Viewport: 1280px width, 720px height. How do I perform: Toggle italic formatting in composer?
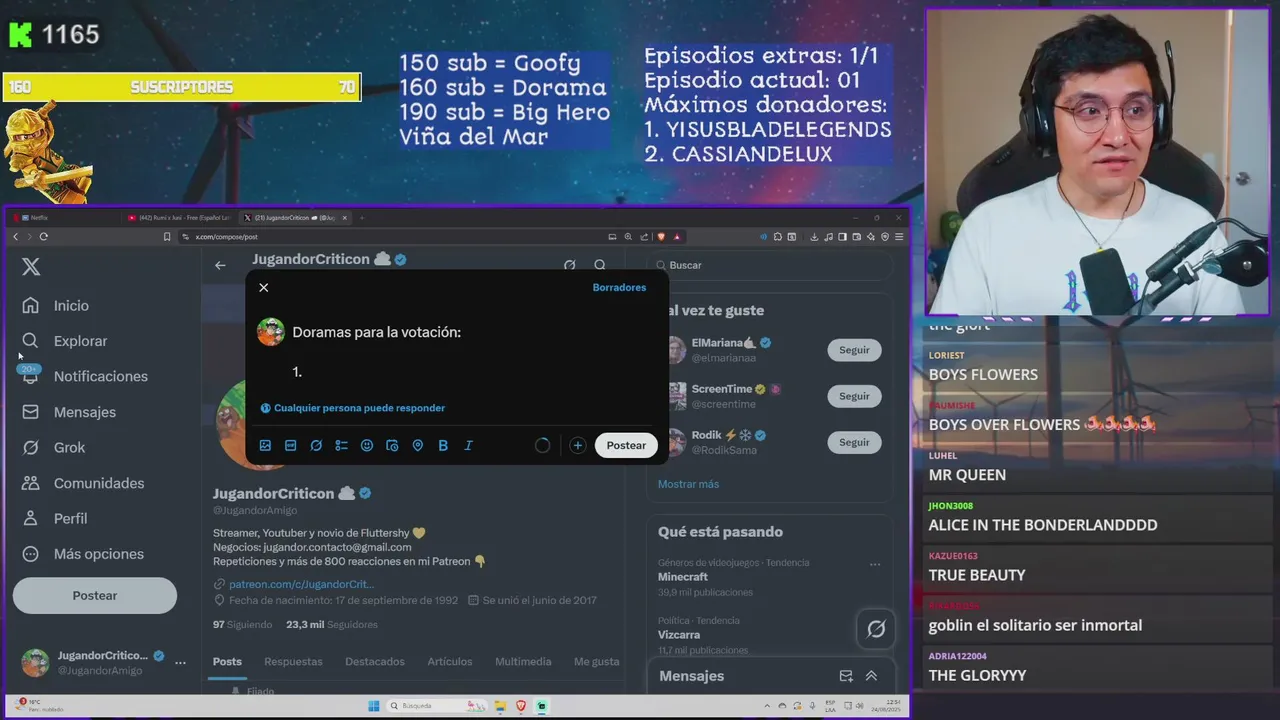point(468,446)
